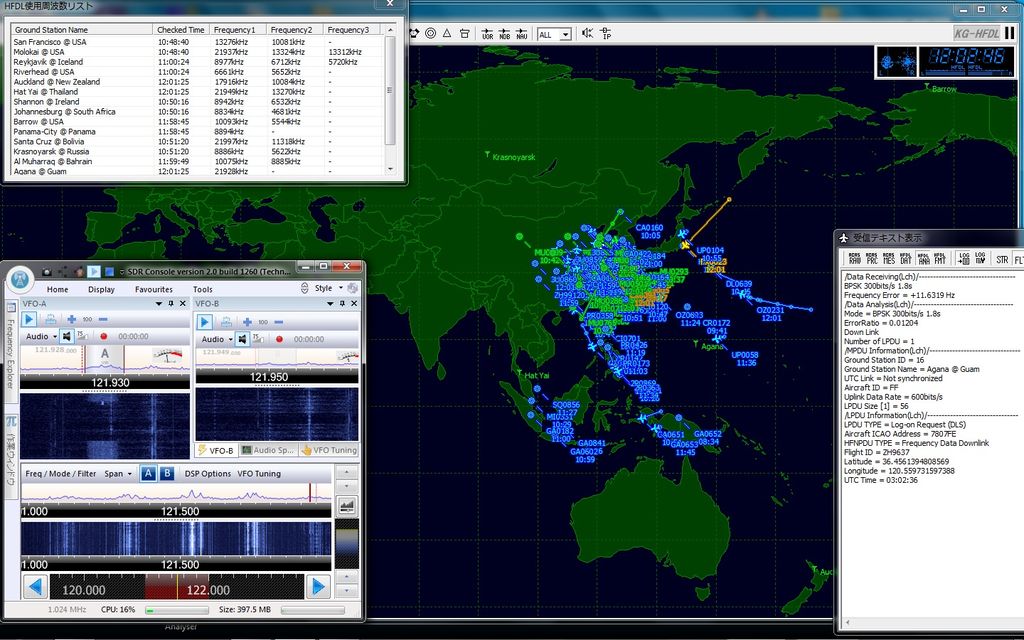1024x640 pixels.
Task: Toggle the HFDL FMT button in receive panel
Action: point(941,260)
